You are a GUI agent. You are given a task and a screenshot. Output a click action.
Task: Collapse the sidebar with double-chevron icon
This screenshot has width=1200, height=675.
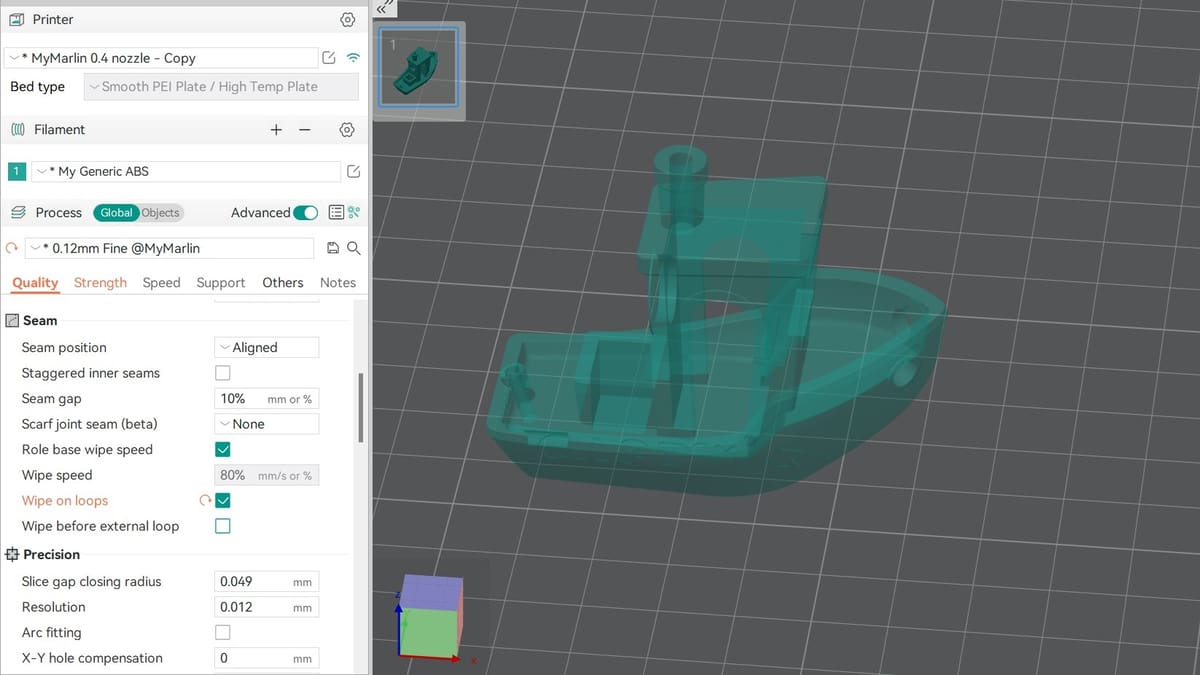(x=385, y=7)
